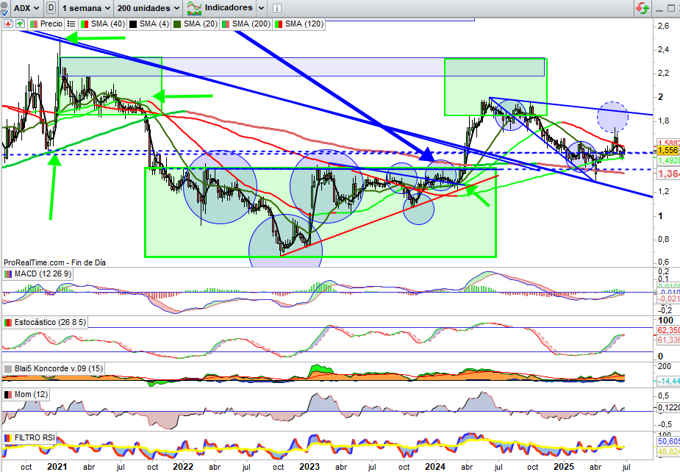680x472 pixels.
Task: Click the red-green refresh arrows icon
Action: [x=642, y=8]
